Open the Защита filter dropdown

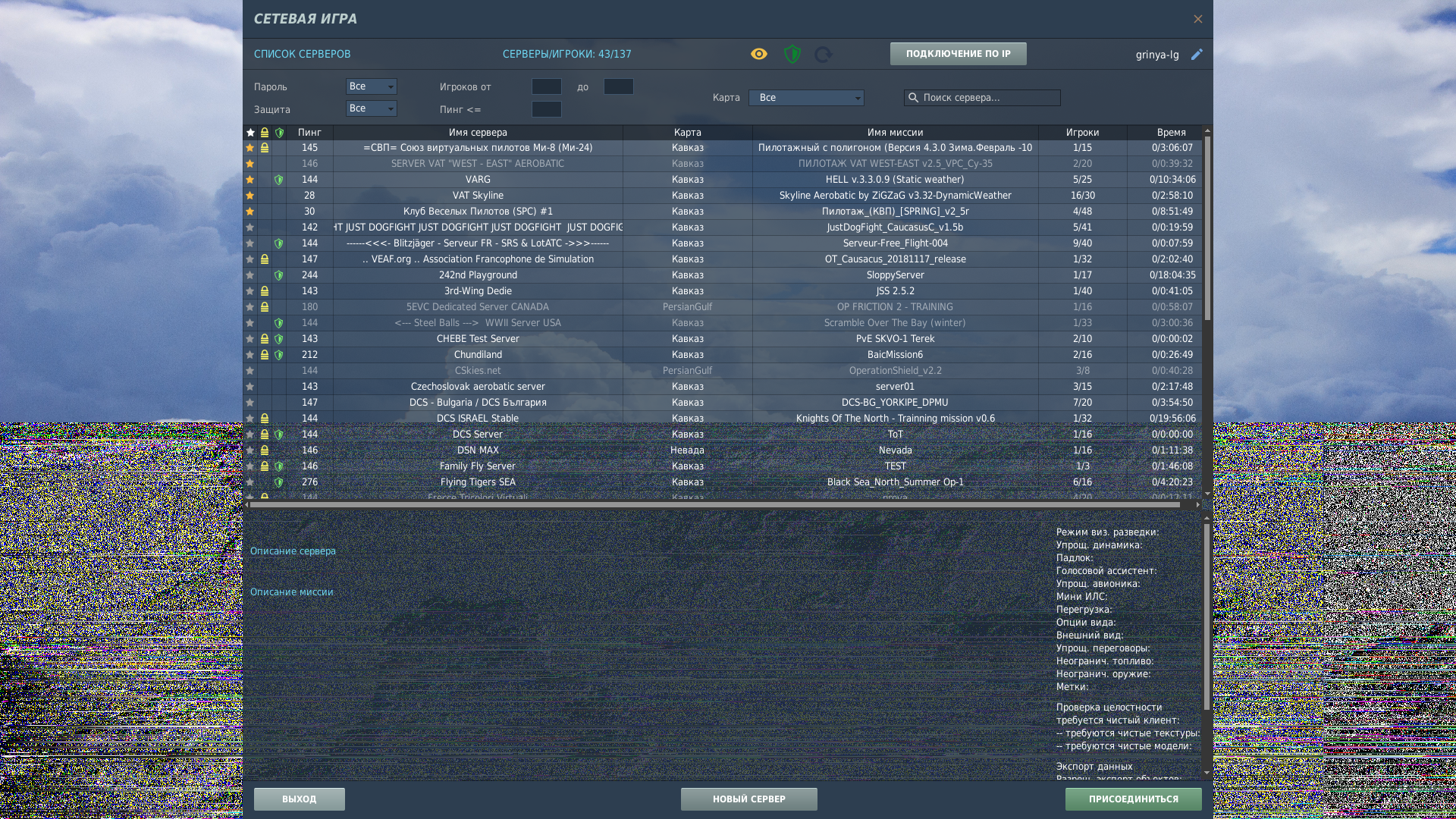tap(371, 108)
